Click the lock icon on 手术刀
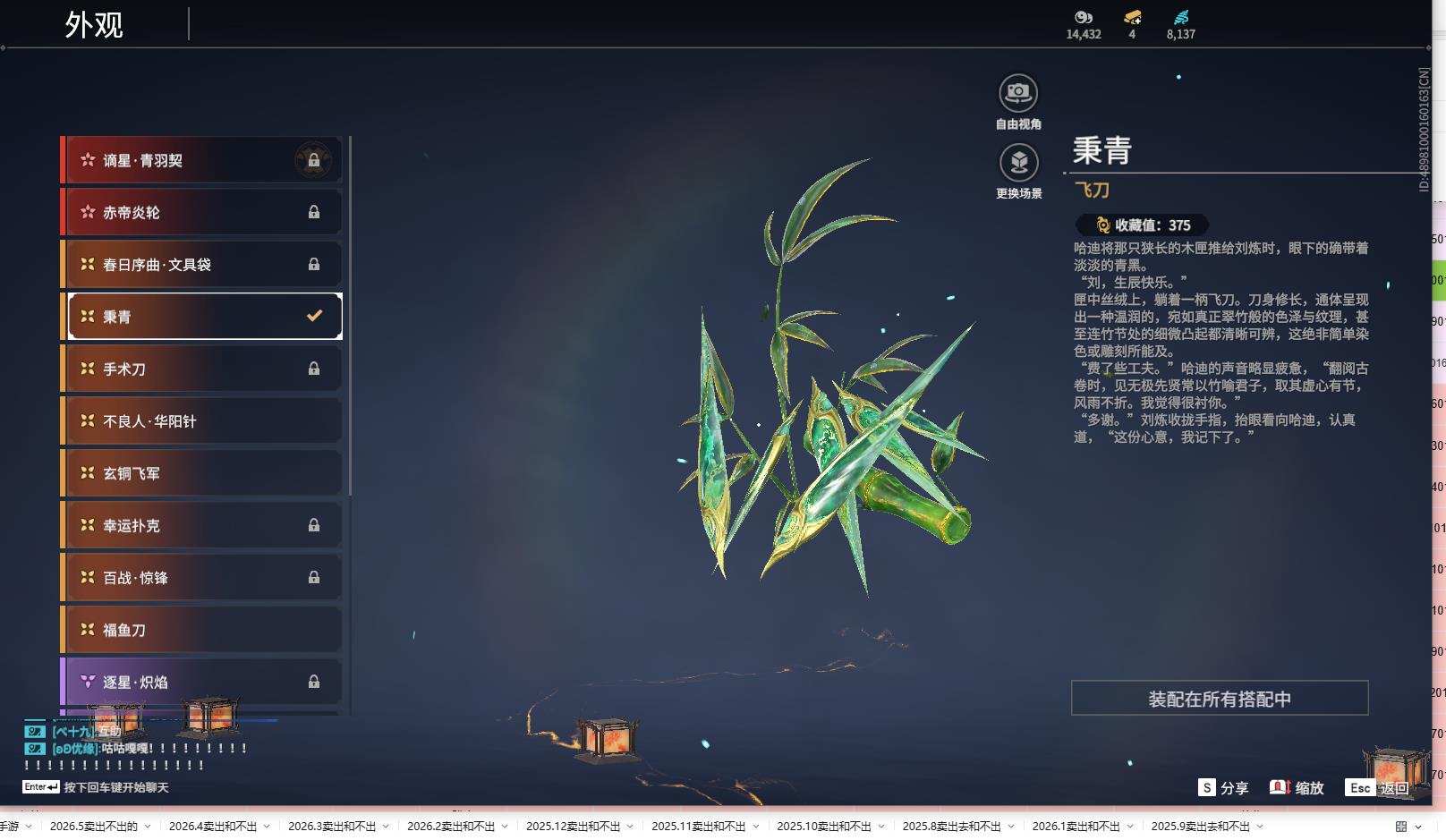Viewport: 1446px width, 840px height. 314,369
